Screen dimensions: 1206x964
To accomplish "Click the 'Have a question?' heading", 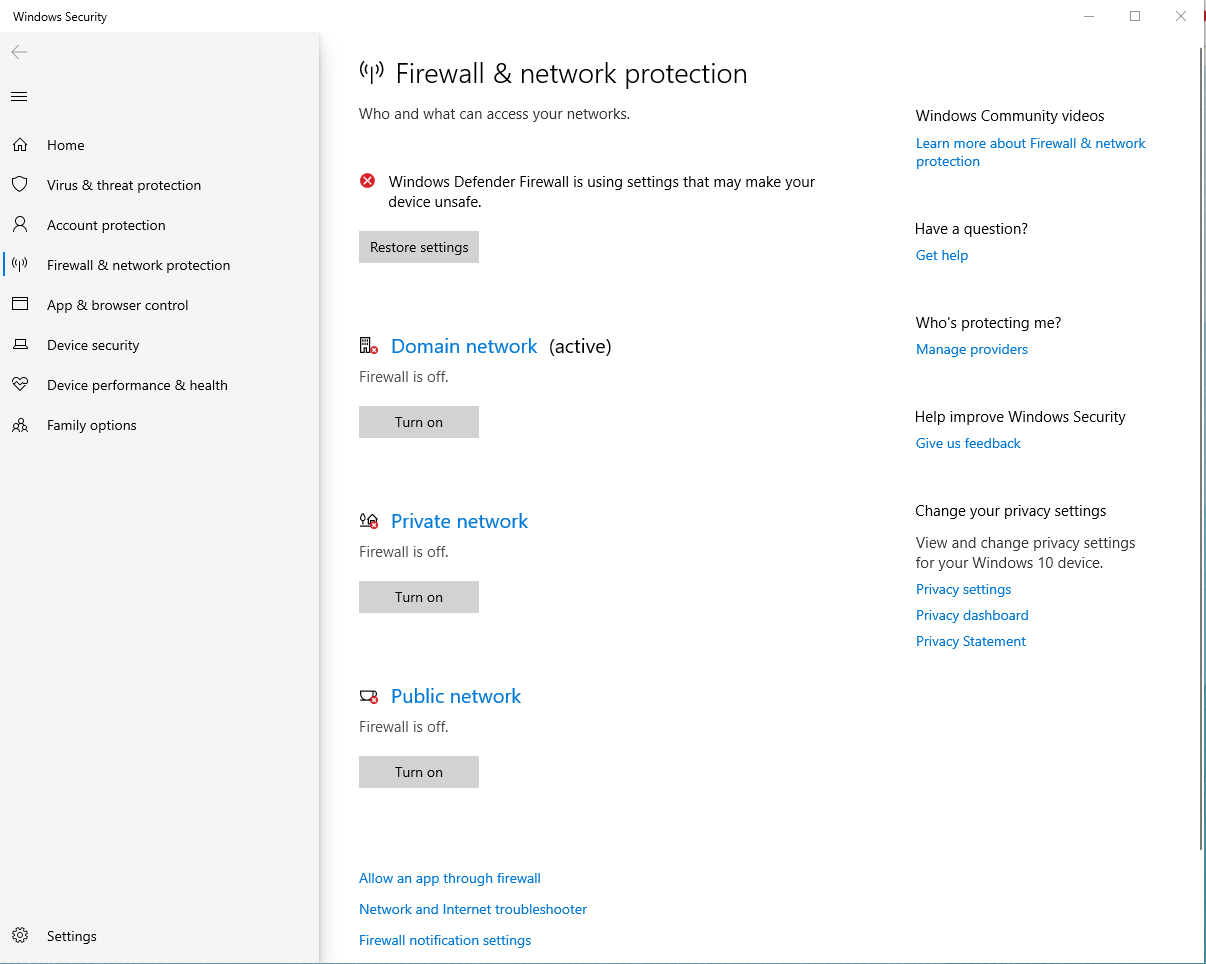I will click(x=971, y=229).
